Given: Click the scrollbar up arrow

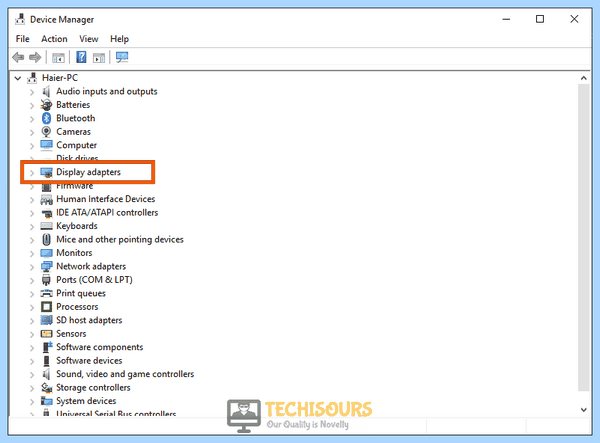Looking at the screenshot, I should click(x=584, y=78).
